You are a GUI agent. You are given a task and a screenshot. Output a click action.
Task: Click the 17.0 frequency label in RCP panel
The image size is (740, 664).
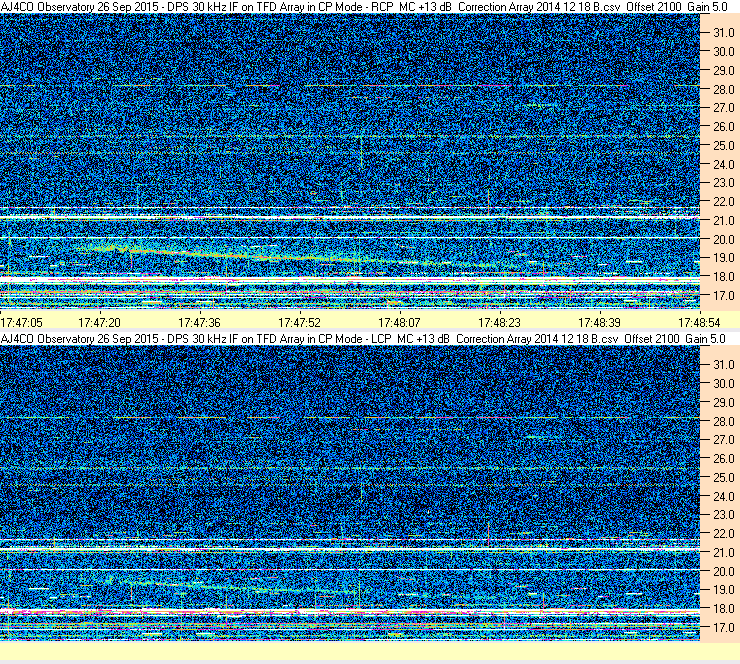723,296
